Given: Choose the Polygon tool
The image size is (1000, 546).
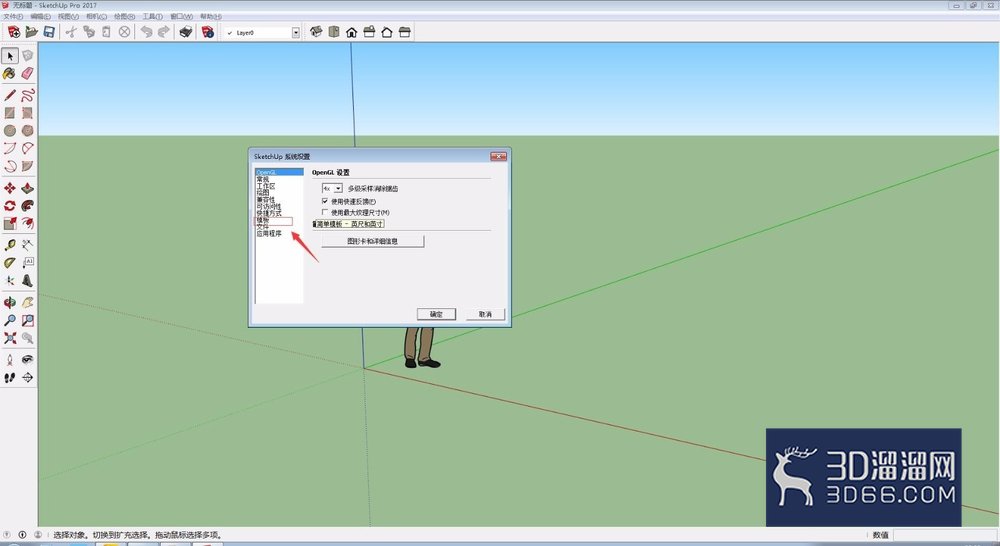Looking at the screenshot, I should point(27,131).
